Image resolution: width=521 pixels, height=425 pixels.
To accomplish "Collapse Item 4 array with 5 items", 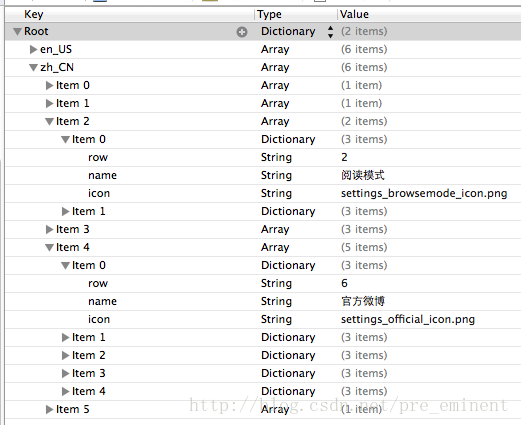I will [x=49, y=248].
